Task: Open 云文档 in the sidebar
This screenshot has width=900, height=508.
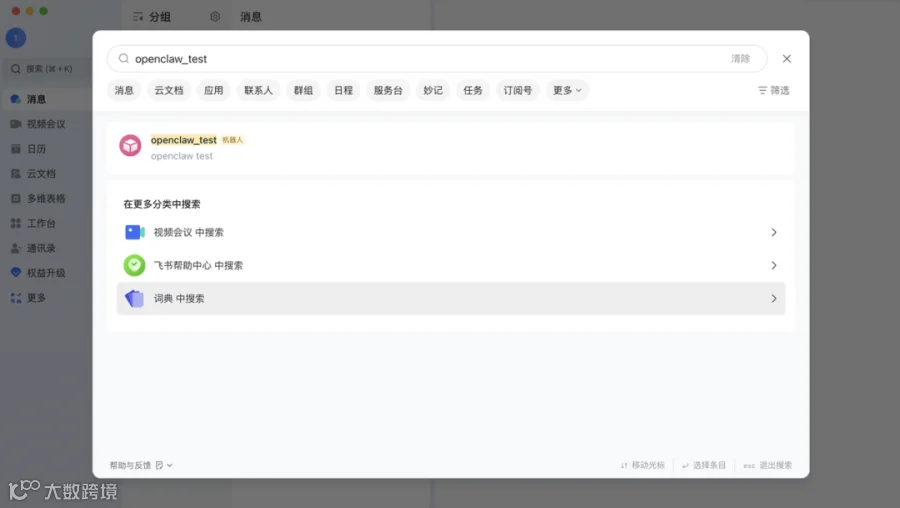Action: pos(46,173)
